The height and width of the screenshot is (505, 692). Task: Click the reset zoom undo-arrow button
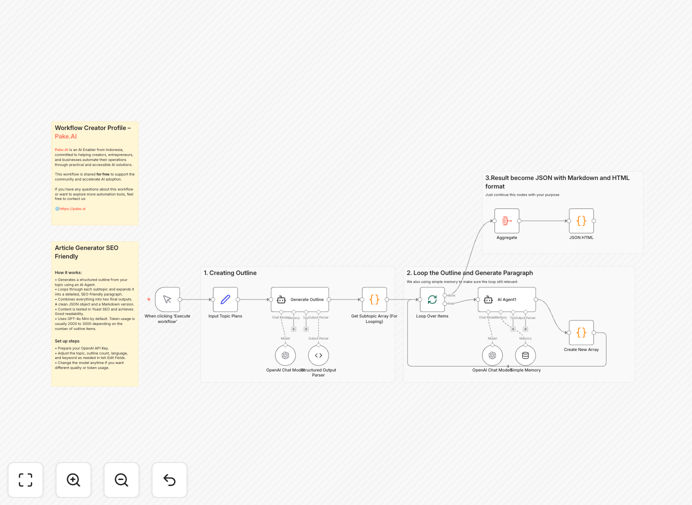(169, 480)
